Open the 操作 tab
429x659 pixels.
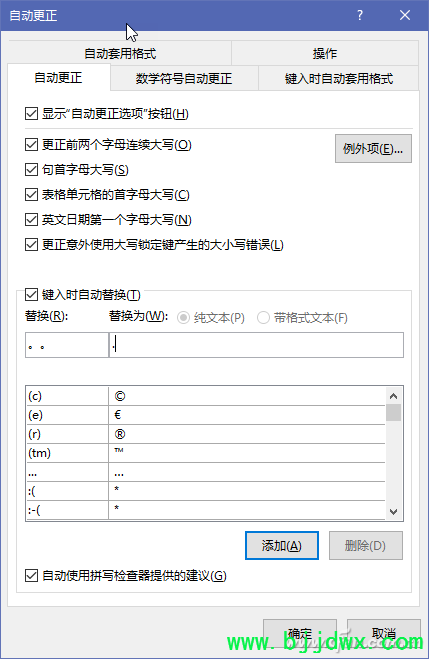tap(325, 53)
